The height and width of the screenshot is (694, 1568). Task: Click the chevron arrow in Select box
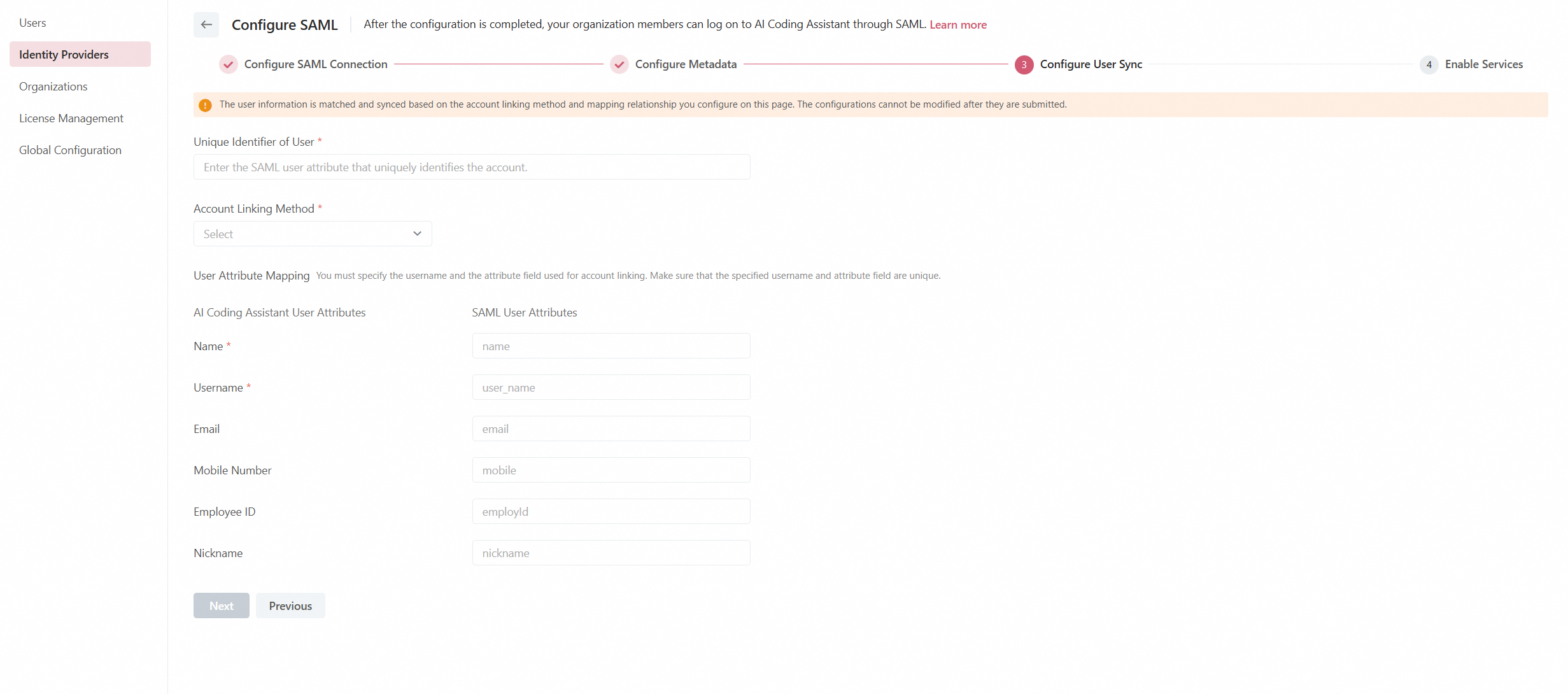tap(417, 234)
